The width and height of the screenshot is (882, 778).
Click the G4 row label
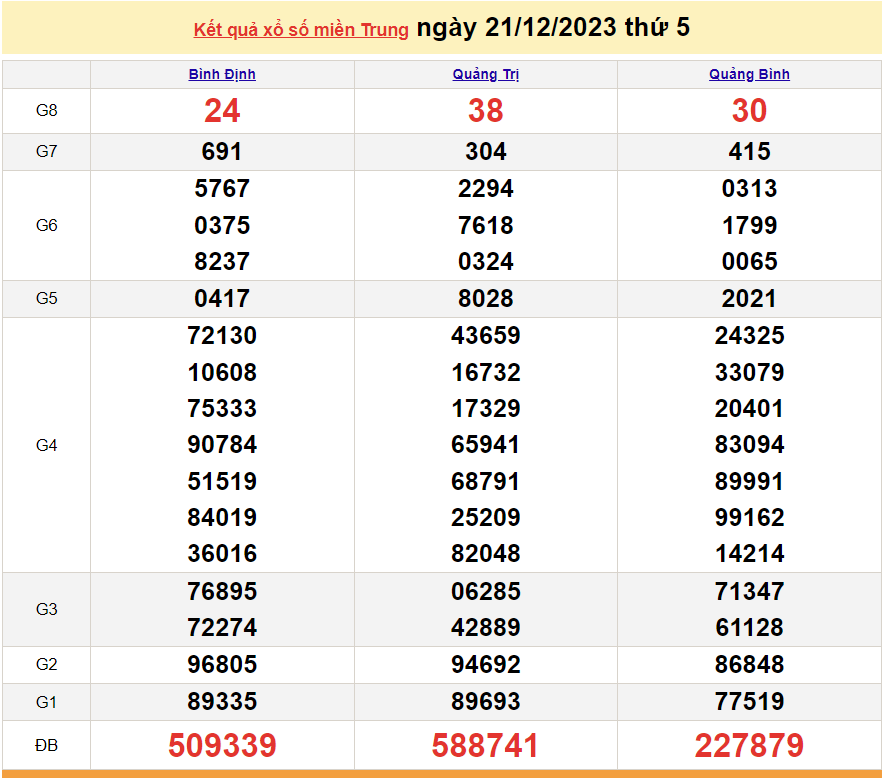click(47, 445)
